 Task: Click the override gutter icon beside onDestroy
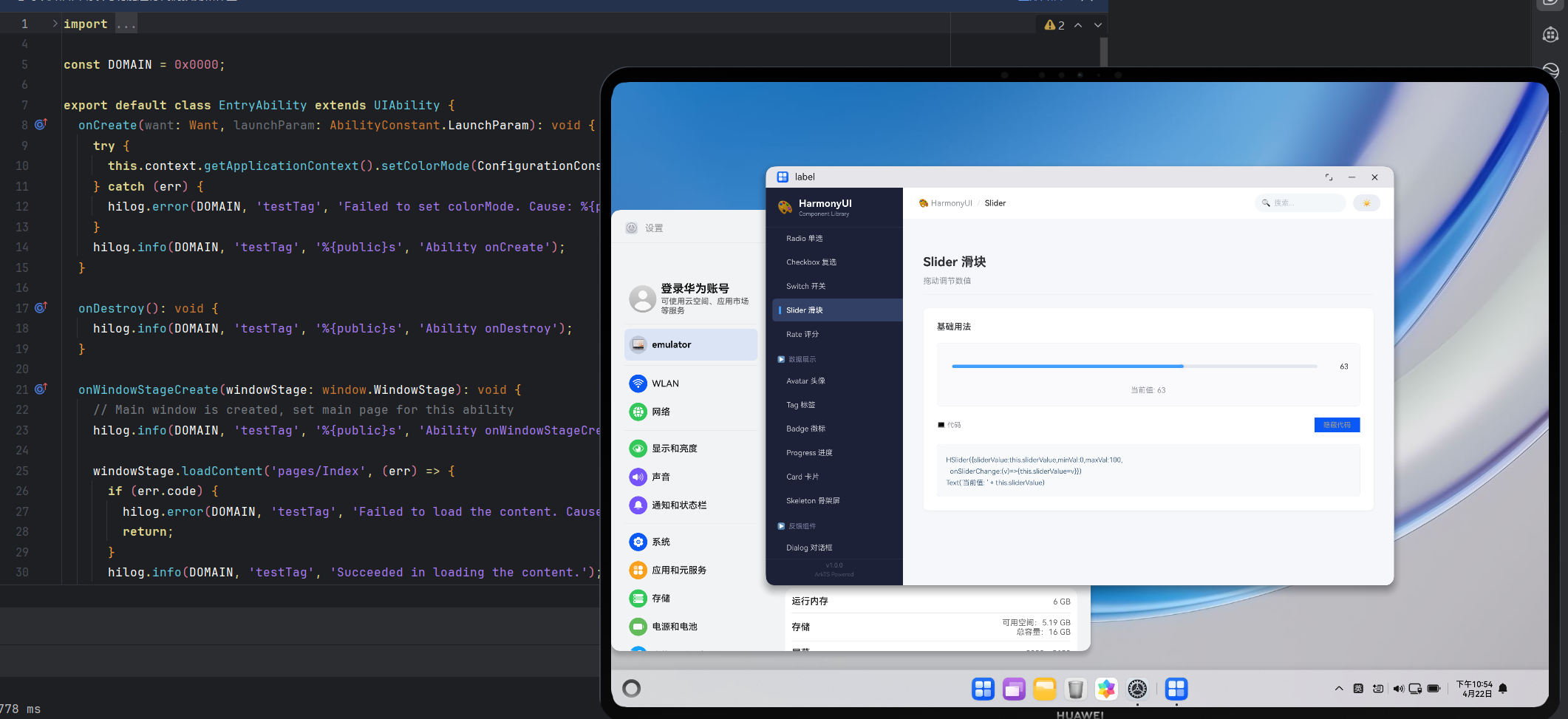coord(41,307)
